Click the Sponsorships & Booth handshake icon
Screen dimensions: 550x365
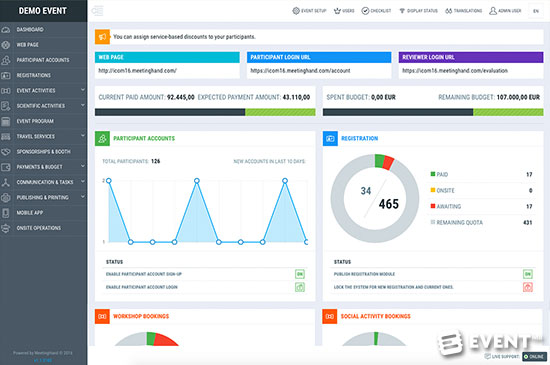6,152
